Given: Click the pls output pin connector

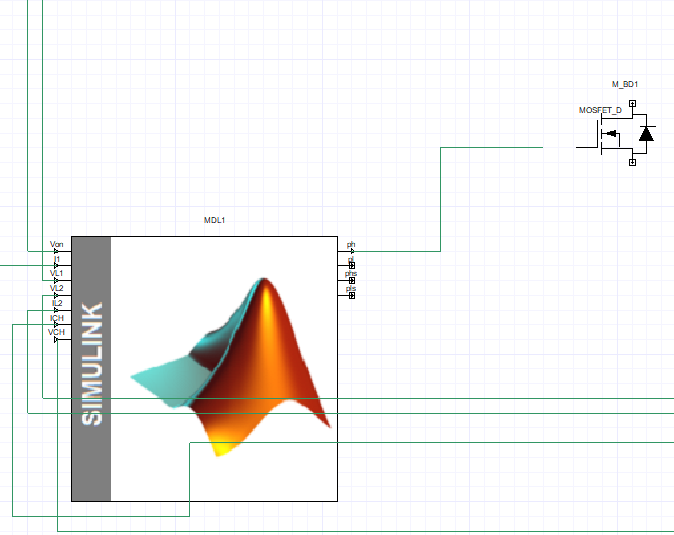Looking at the screenshot, I should tap(352, 296).
